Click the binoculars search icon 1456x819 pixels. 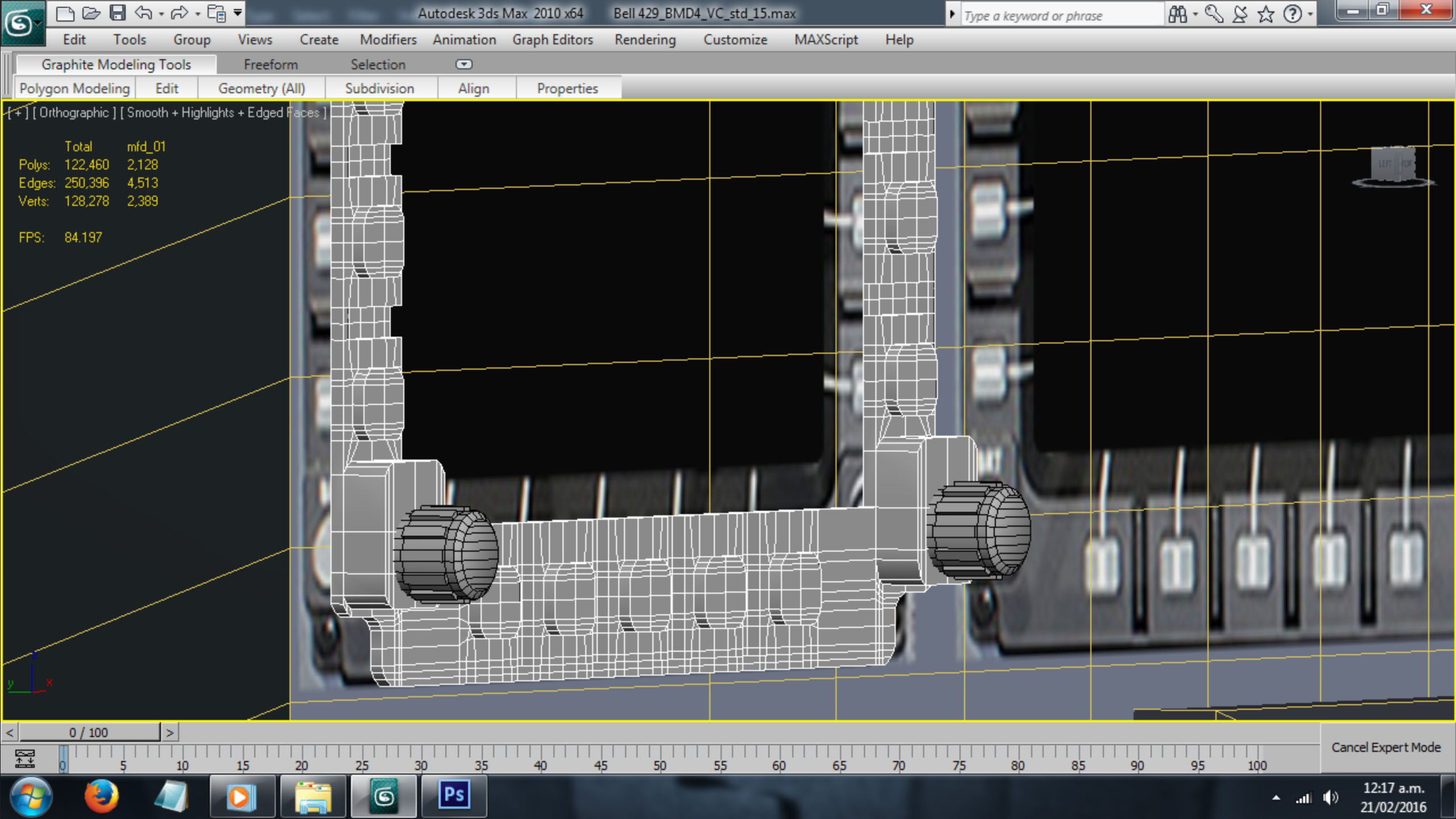(x=1178, y=14)
